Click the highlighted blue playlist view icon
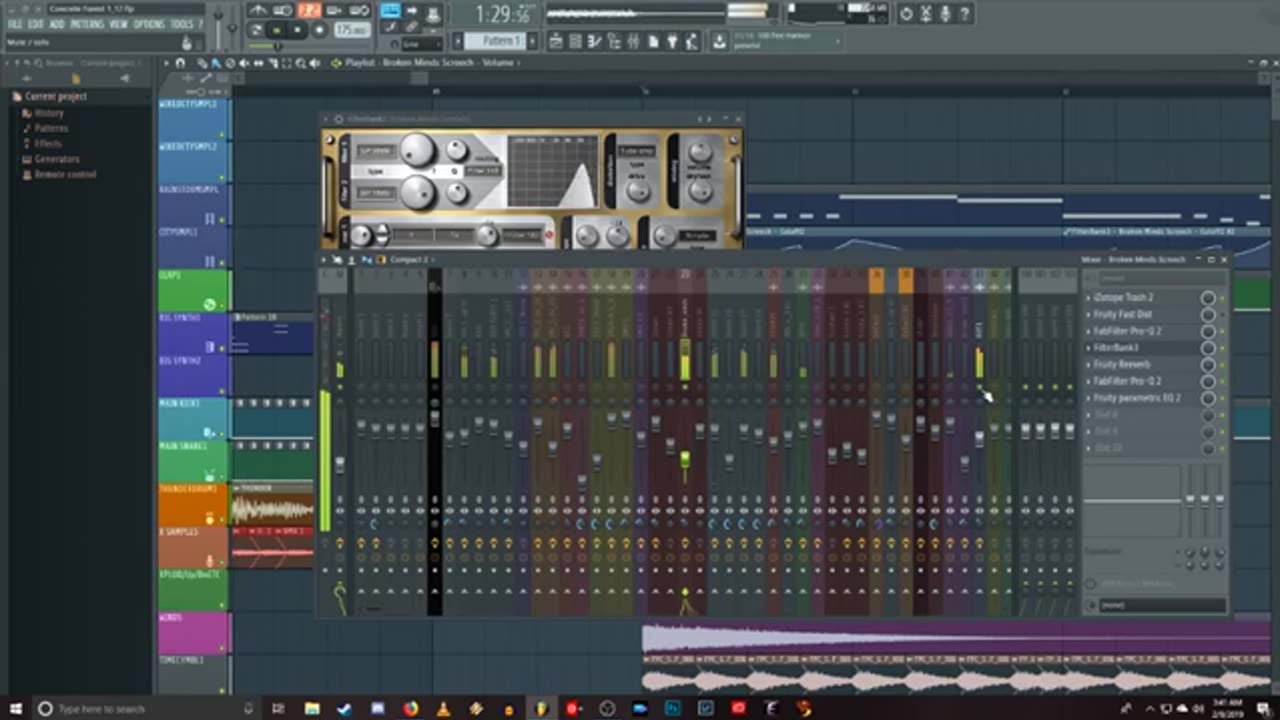 [x=390, y=11]
